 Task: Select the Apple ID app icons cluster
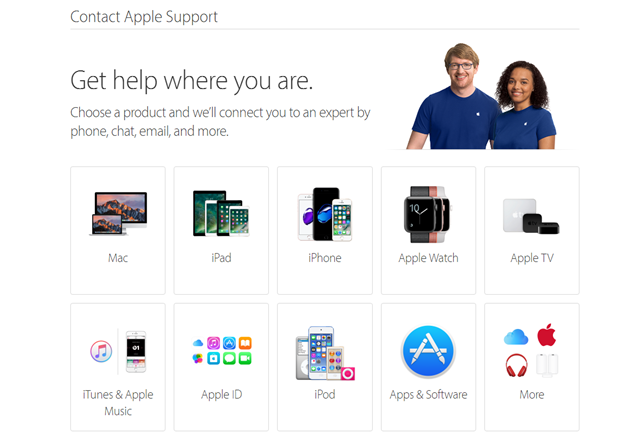coord(222,351)
